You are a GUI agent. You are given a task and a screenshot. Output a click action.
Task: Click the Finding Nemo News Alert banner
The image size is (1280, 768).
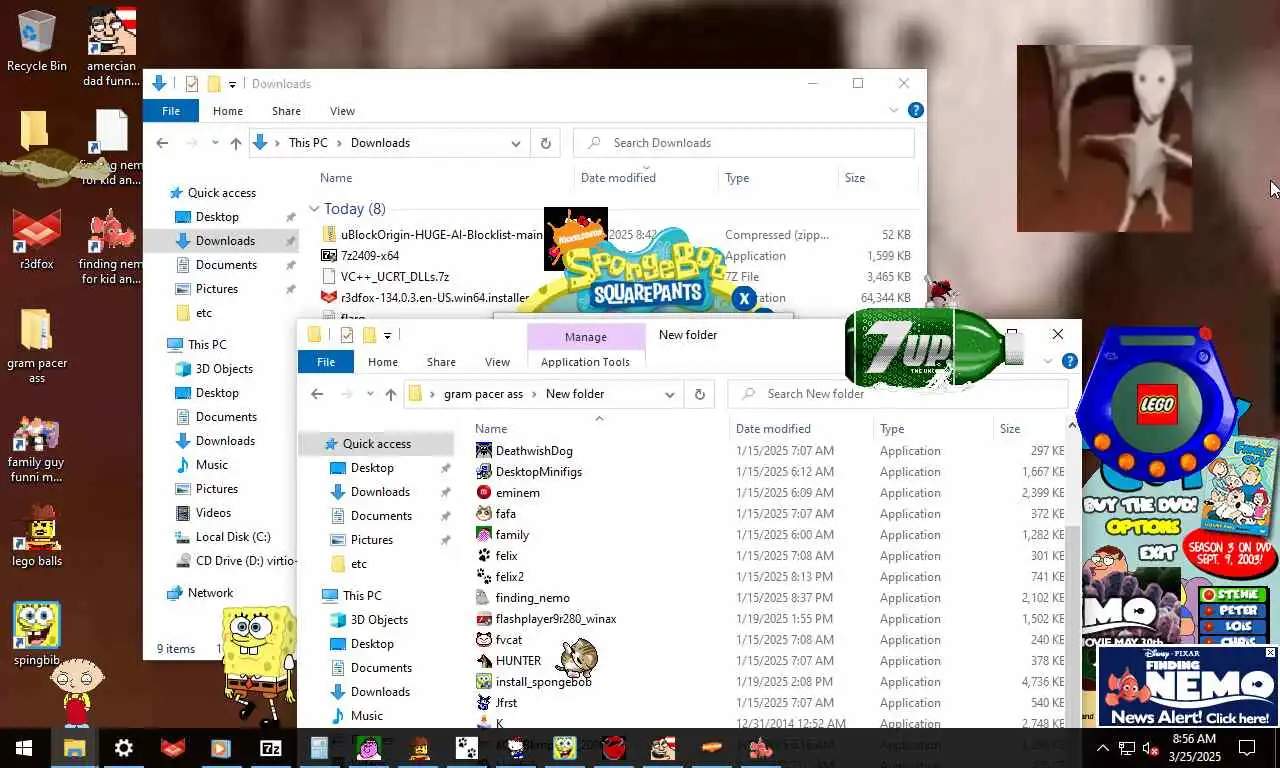click(1189, 687)
